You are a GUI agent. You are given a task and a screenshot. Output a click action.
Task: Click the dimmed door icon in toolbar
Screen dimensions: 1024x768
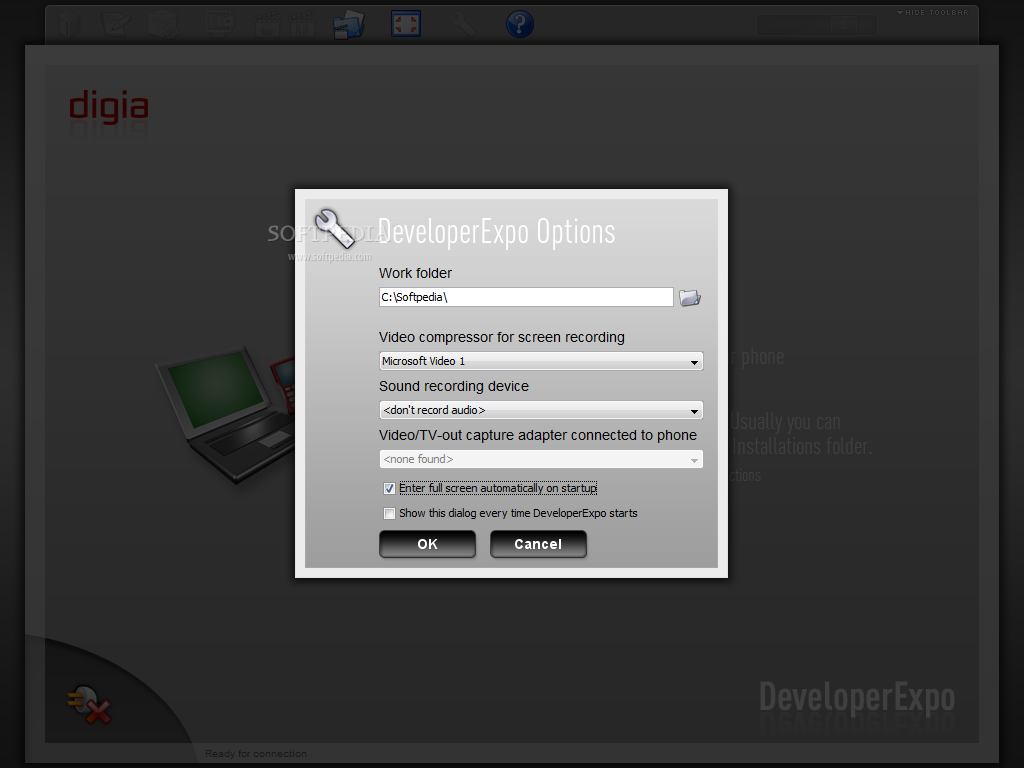coord(68,25)
